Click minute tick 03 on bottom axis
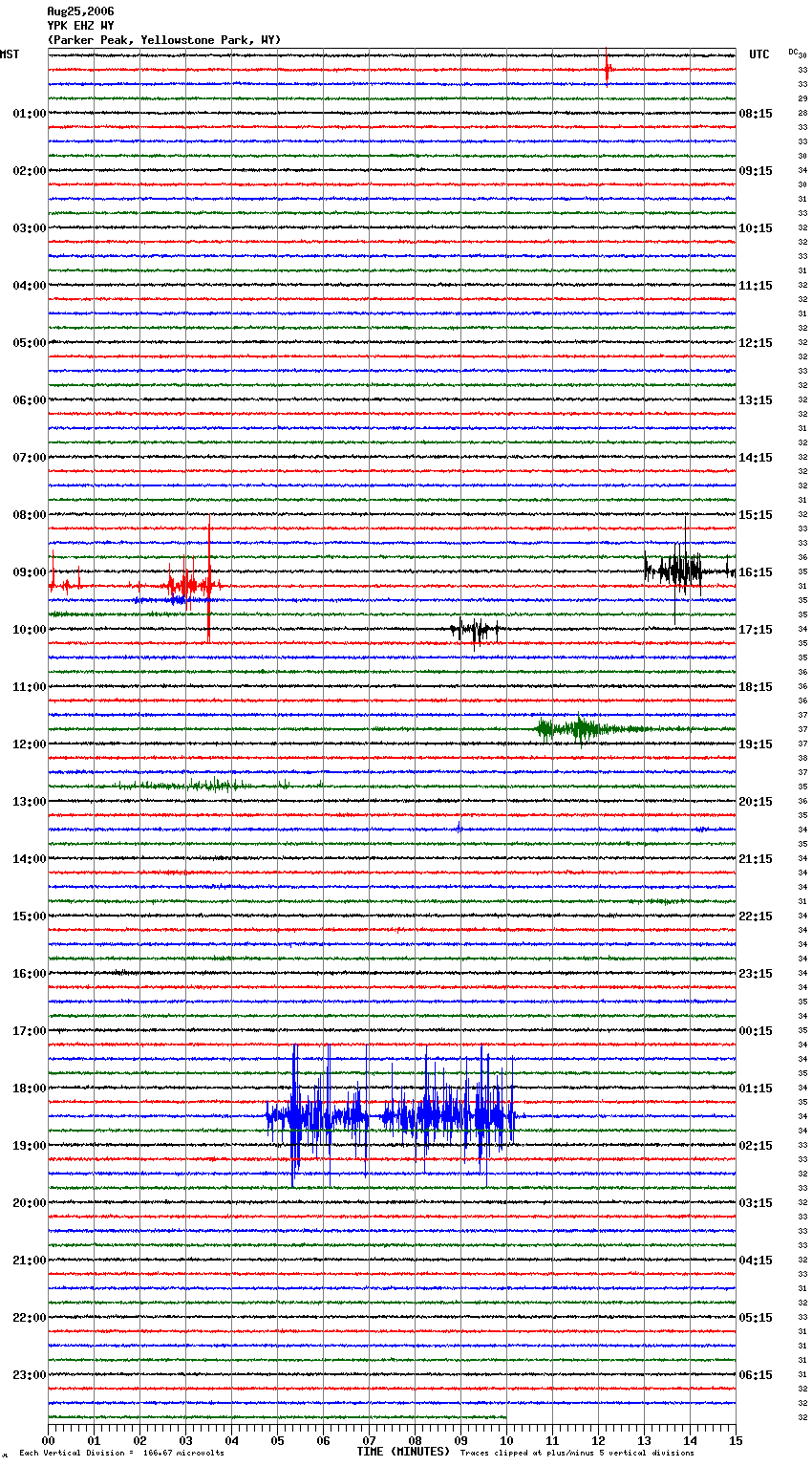The image size is (812, 1466). pyautogui.click(x=185, y=1440)
